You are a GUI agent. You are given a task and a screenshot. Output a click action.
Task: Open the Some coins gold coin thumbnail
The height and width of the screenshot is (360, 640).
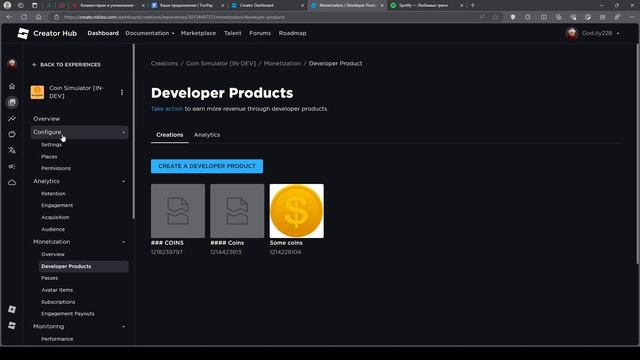[297, 211]
